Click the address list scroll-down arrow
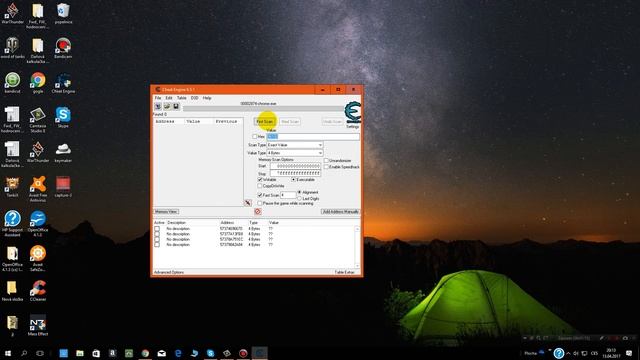This screenshot has width=640, height=360. tap(357, 265)
